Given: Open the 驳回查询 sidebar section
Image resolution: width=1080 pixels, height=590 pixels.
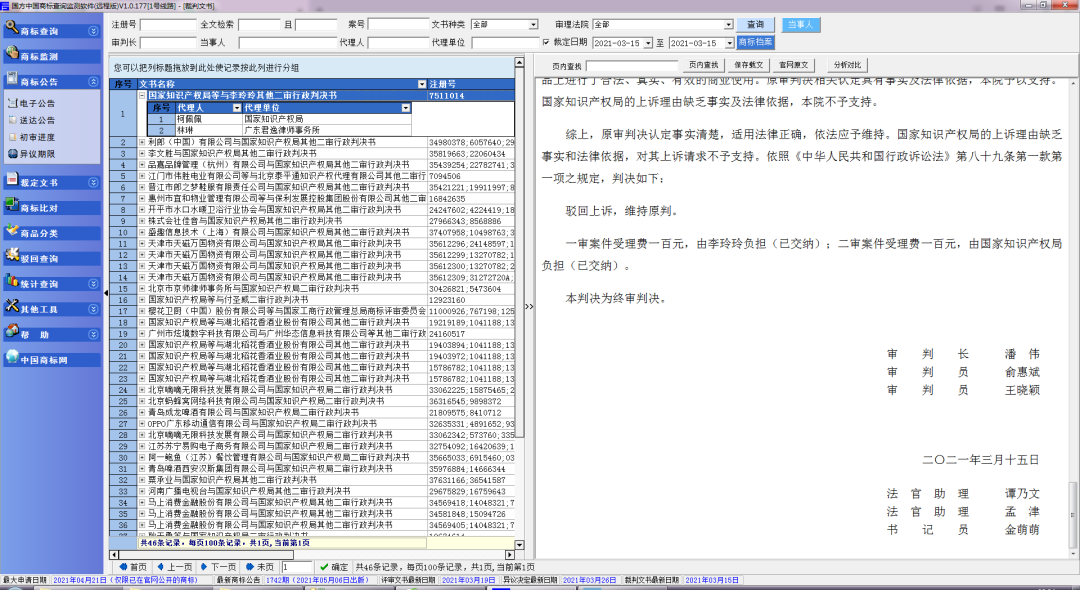Looking at the screenshot, I should [x=51, y=259].
